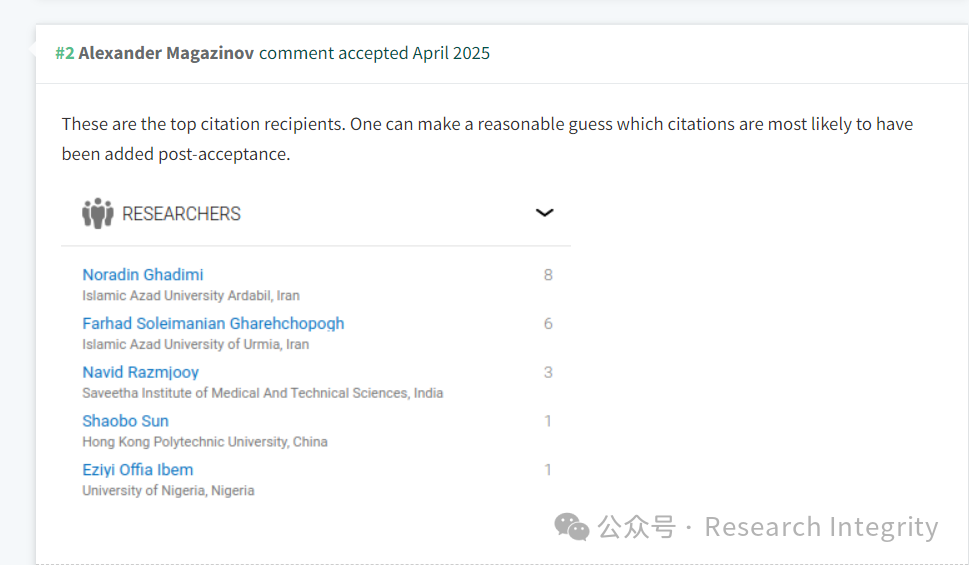The image size is (969, 565).
Task: Click the Eziyi Offia Ibem link
Action: 138,470
